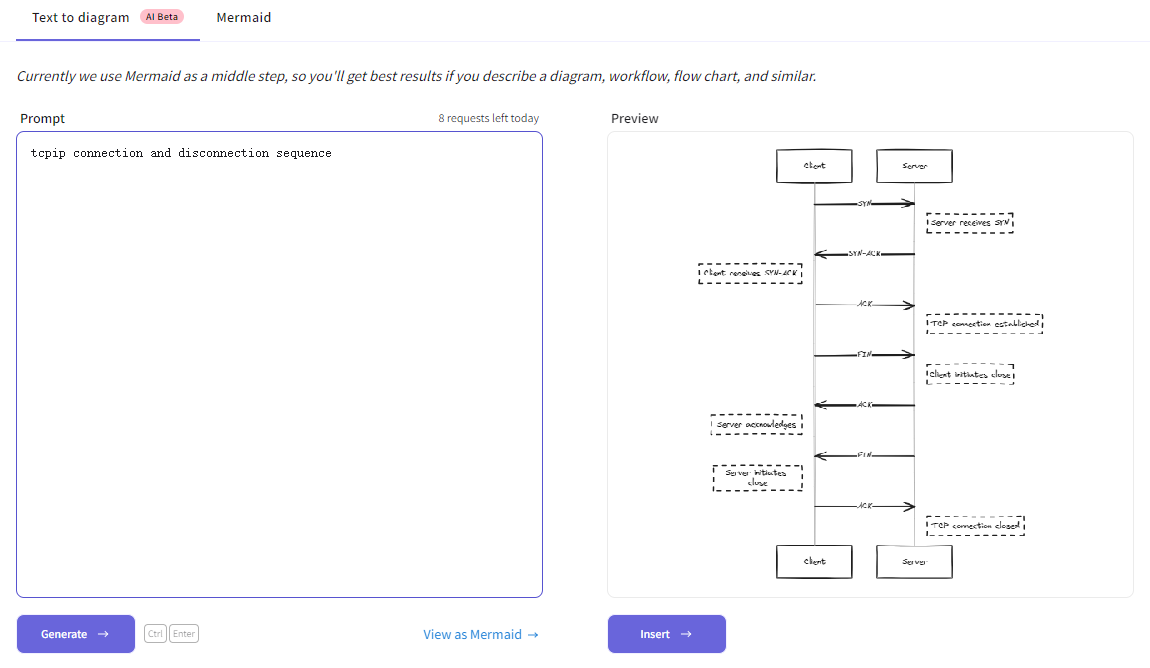Switch to the Mermaid tab
The height and width of the screenshot is (668, 1150).
(243, 17)
